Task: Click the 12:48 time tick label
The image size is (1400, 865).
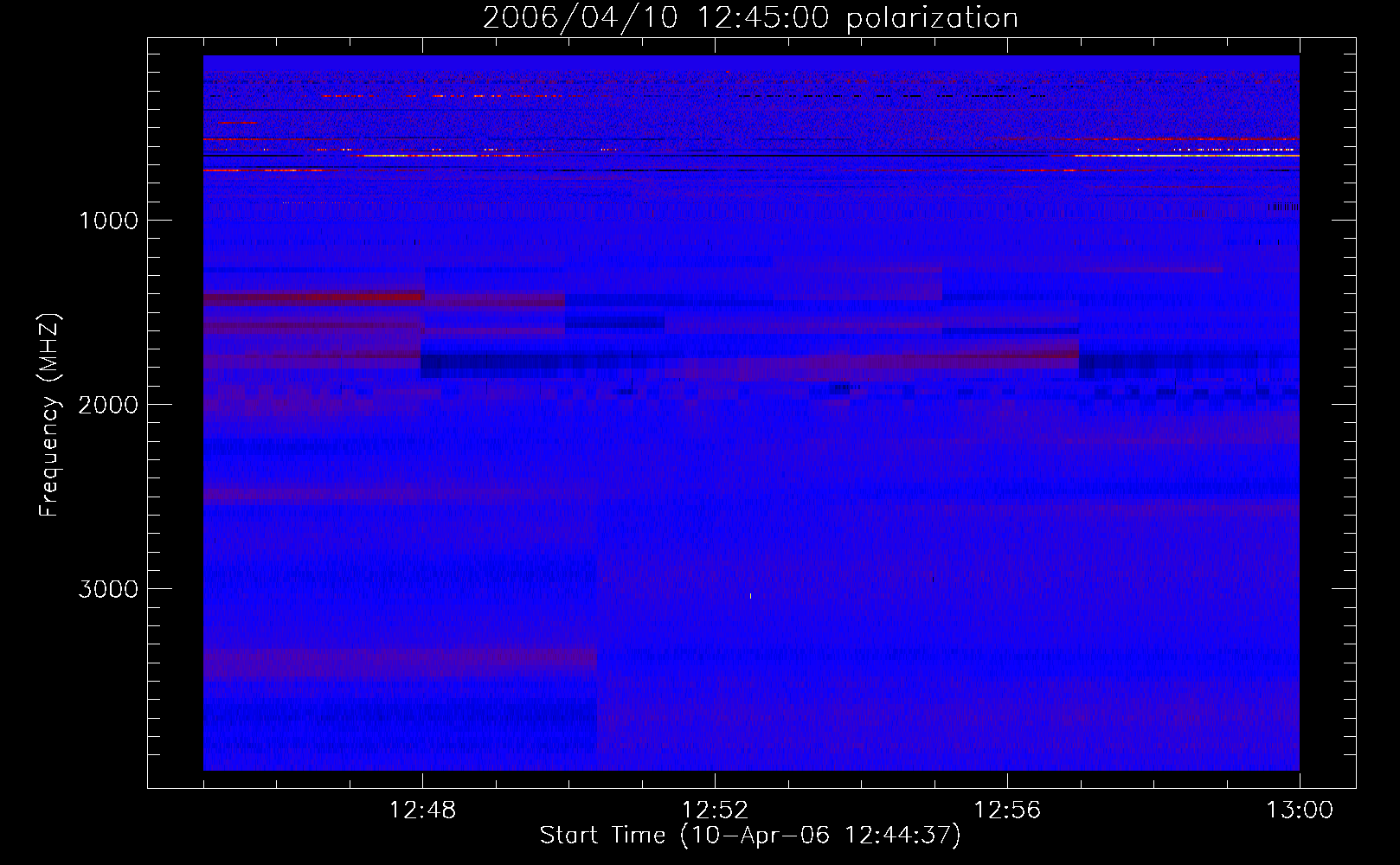Action: [422, 811]
